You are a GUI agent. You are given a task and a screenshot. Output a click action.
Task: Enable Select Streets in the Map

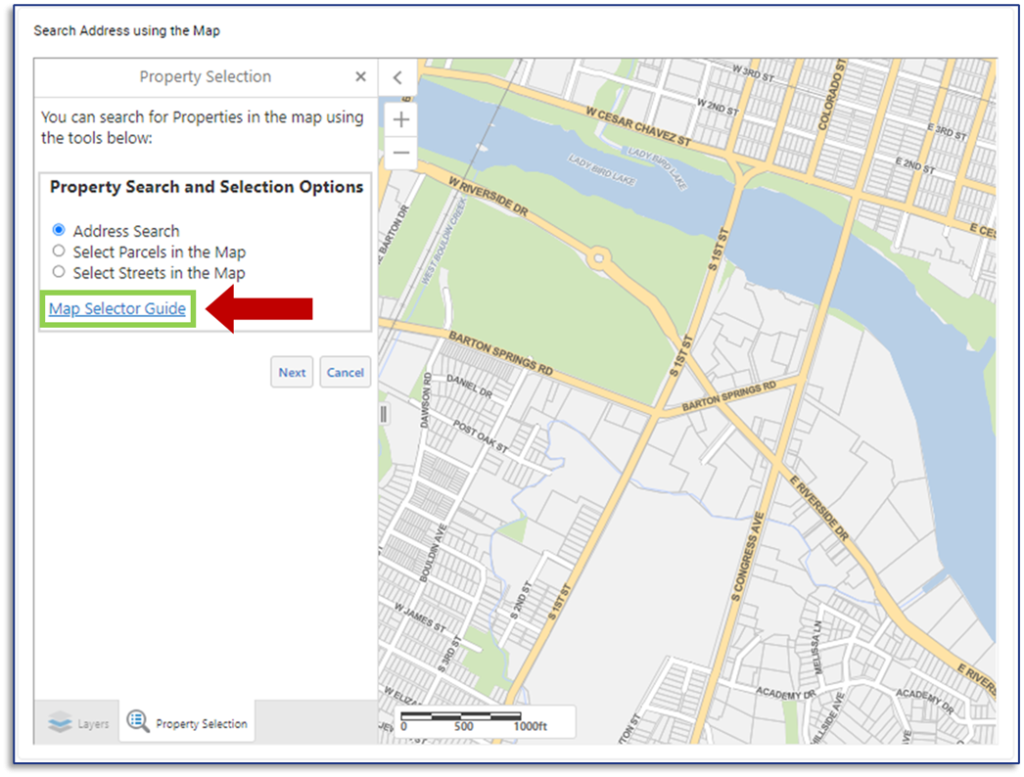(x=59, y=273)
